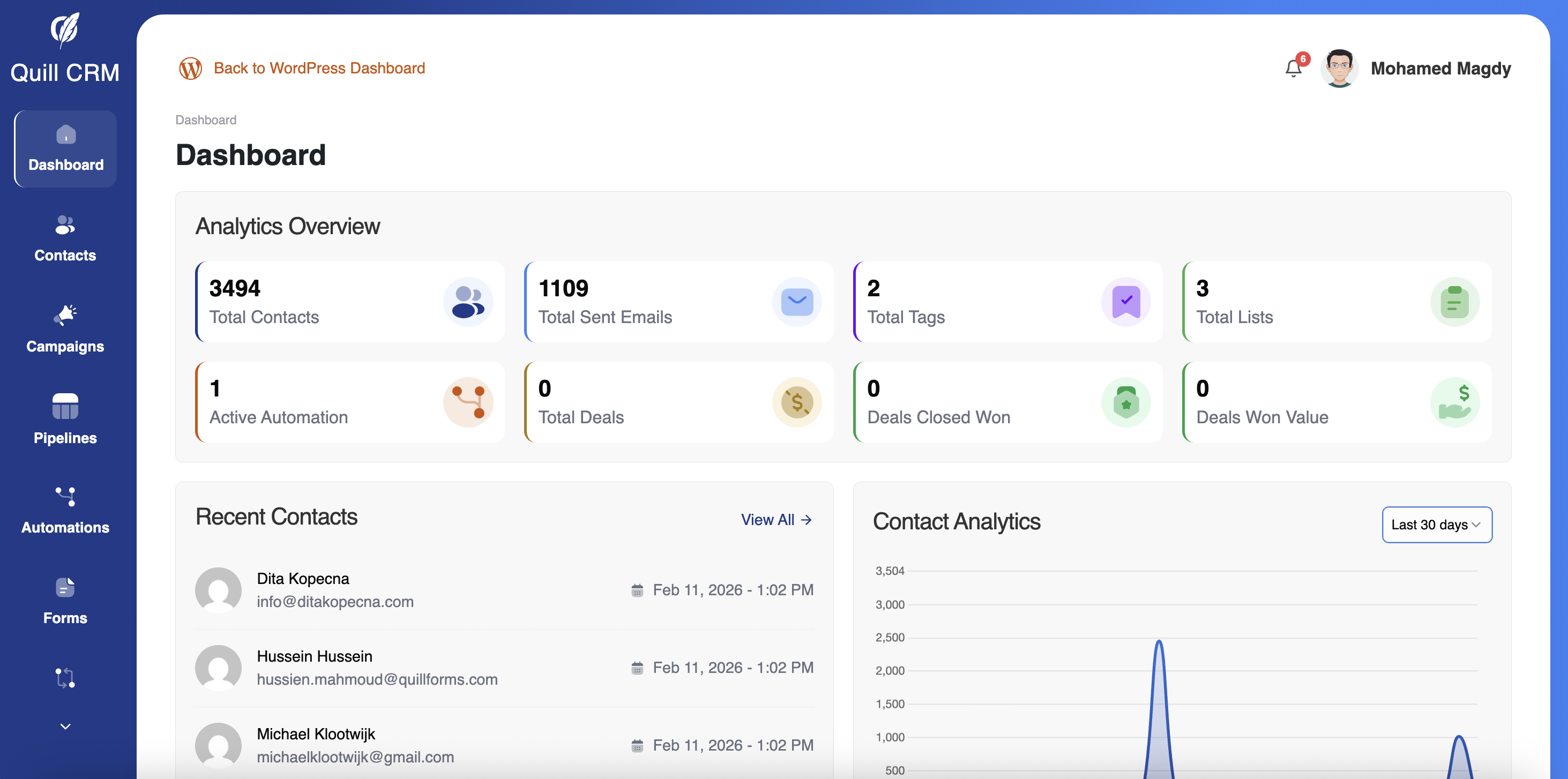
Task: Click the Dashboard home icon
Action: 64,134
